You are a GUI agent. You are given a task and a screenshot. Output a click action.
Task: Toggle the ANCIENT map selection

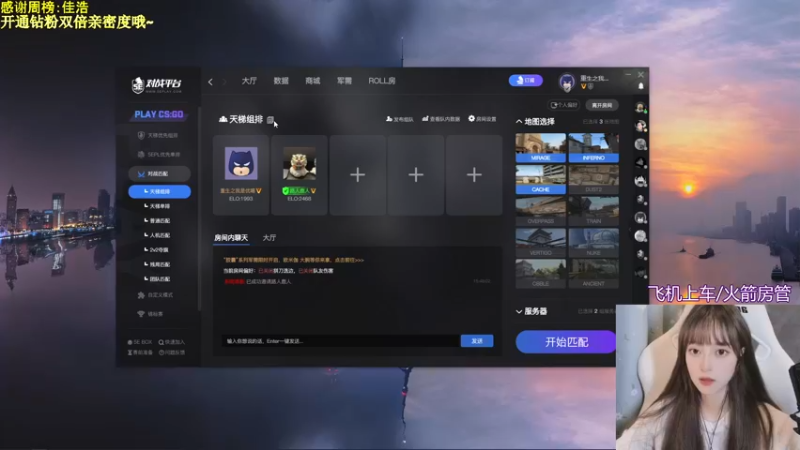pyautogui.click(x=593, y=274)
